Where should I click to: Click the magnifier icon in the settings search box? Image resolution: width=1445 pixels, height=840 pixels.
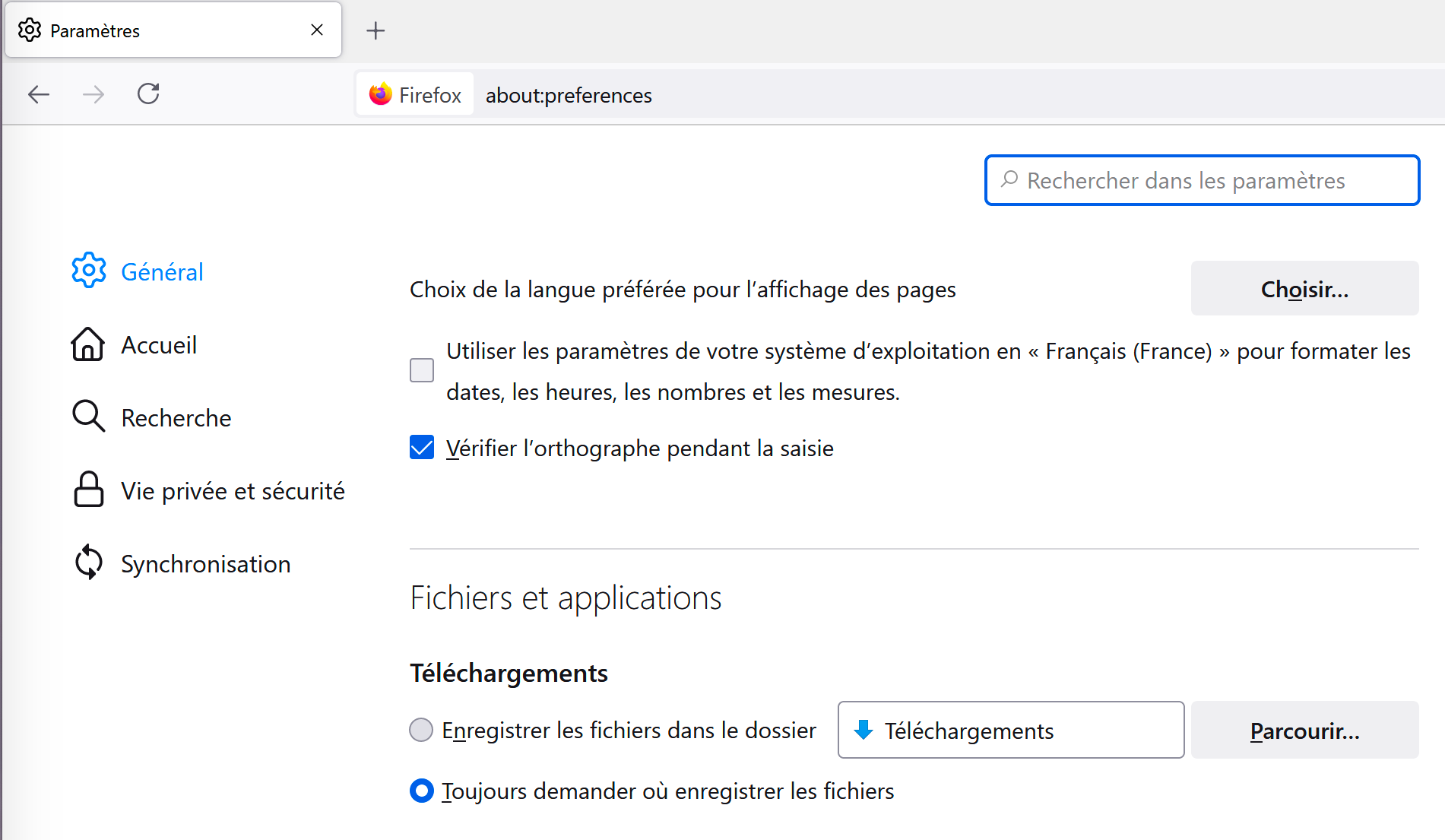pos(1009,179)
